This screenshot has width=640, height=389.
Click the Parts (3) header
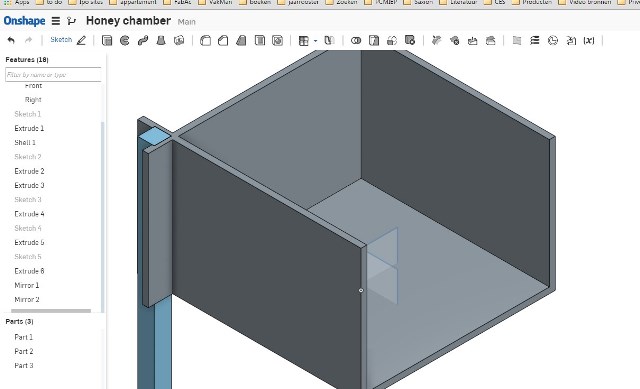[x=19, y=322]
